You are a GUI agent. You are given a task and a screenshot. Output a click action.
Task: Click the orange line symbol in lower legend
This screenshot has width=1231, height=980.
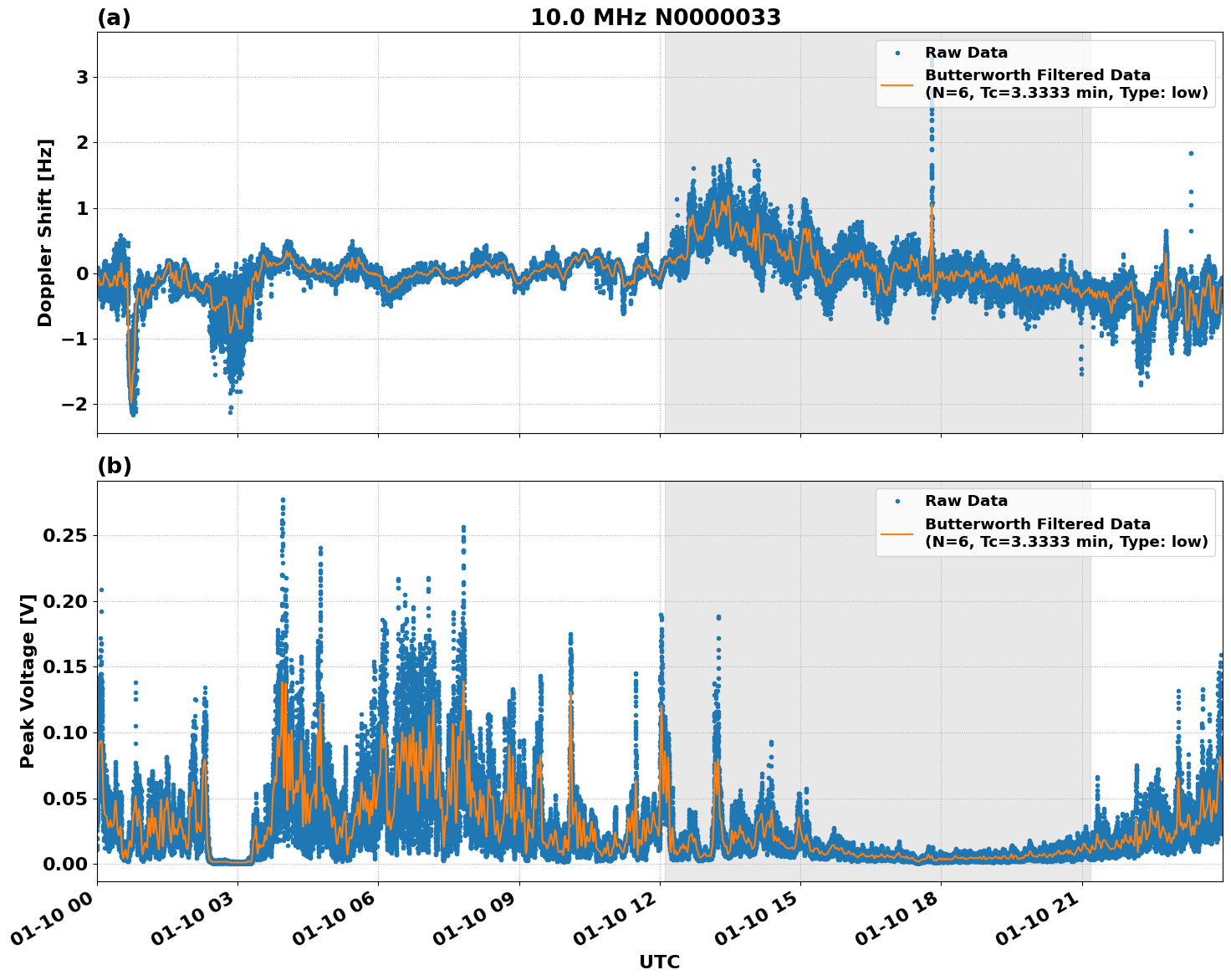coord(898,533)
